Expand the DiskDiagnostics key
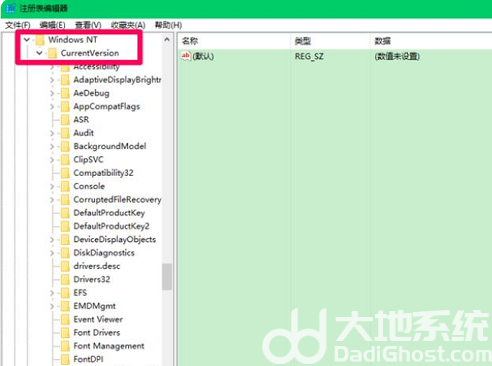The image size is (492, 366). pos(52,253)
